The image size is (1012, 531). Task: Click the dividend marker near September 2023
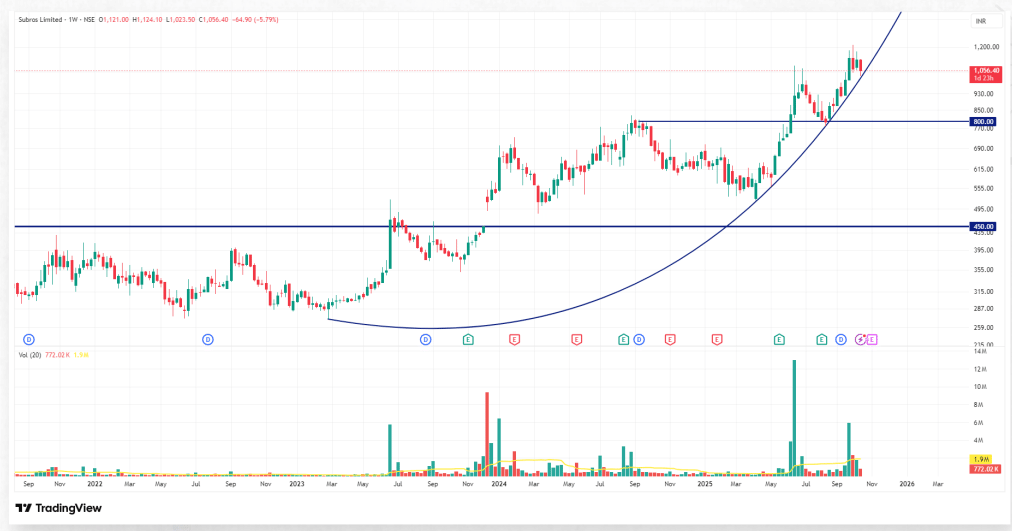(x=425, y=340)
